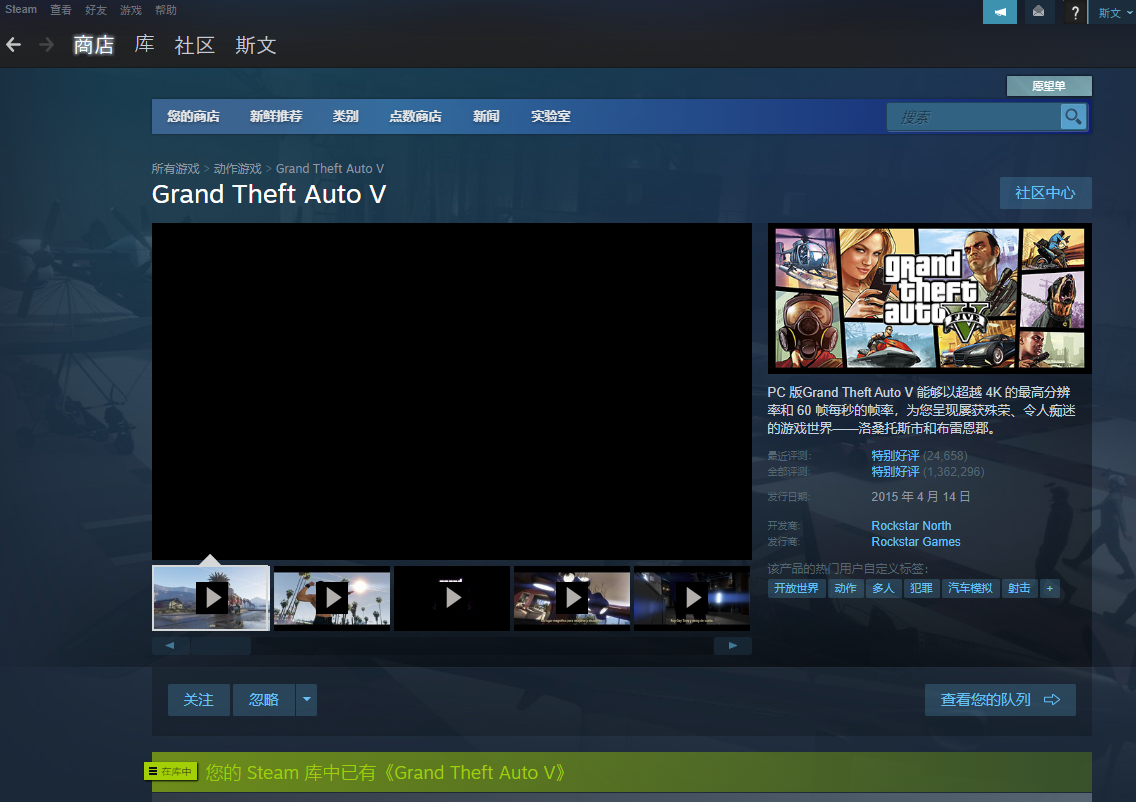Click the 忽略 ignore button
The height and width of the screenshot is (802, 1136).
pyautogui.click(x=264, y=700)
